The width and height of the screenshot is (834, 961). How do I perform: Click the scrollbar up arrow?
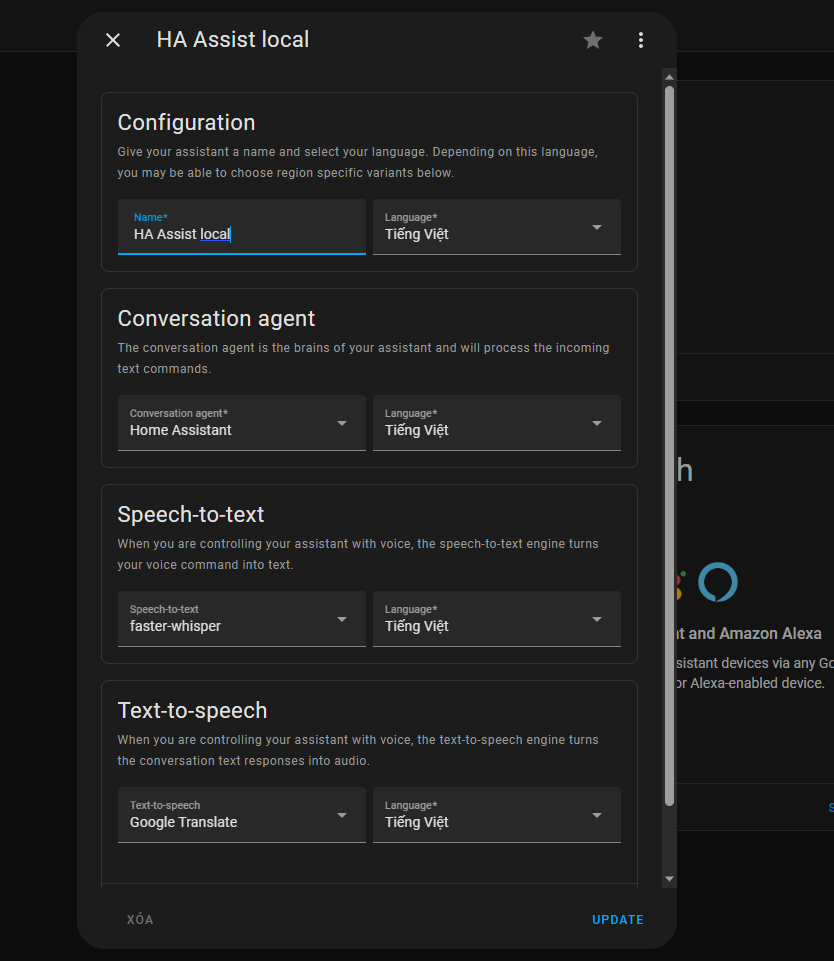[668, 76]
